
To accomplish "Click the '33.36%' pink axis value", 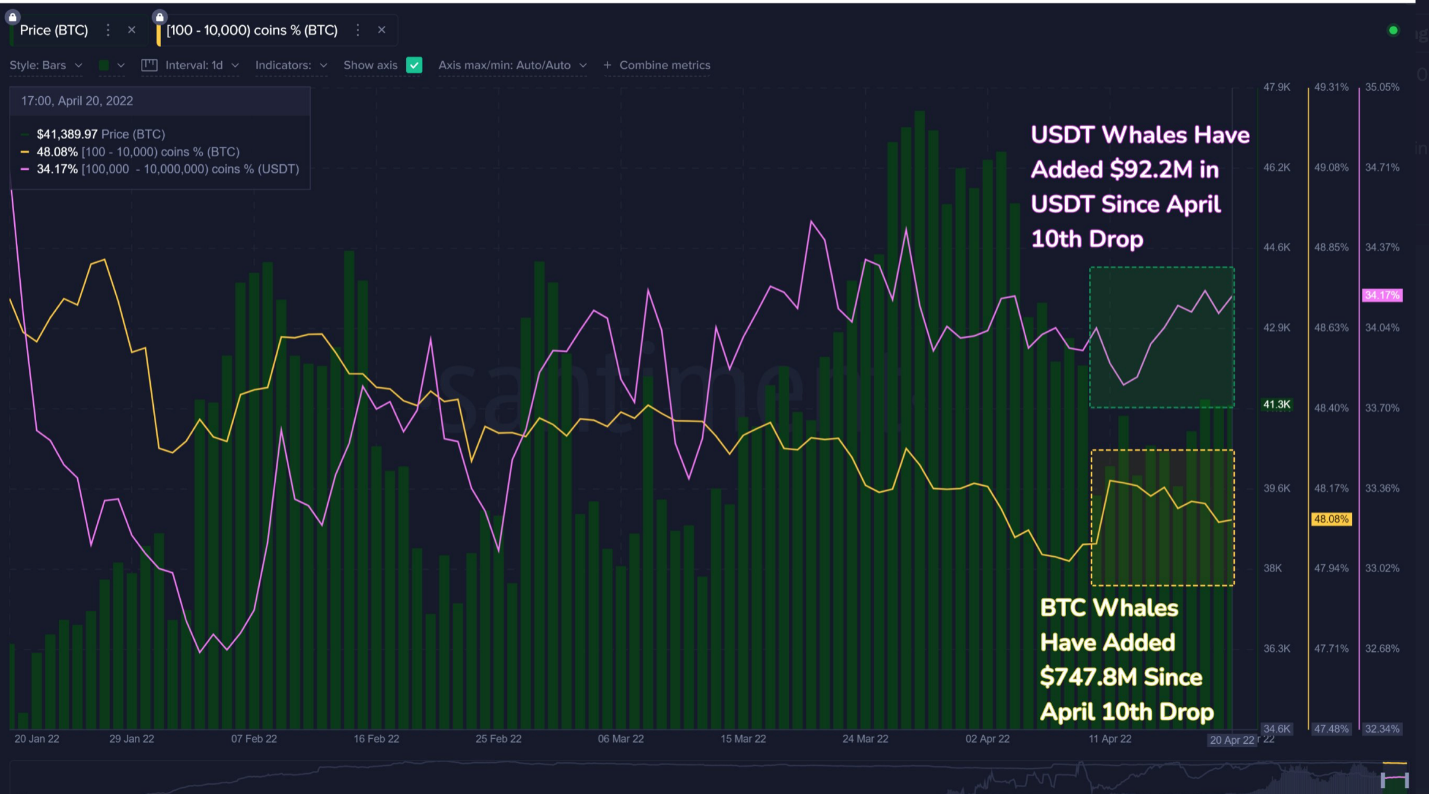I will (x=1382, y=489).
